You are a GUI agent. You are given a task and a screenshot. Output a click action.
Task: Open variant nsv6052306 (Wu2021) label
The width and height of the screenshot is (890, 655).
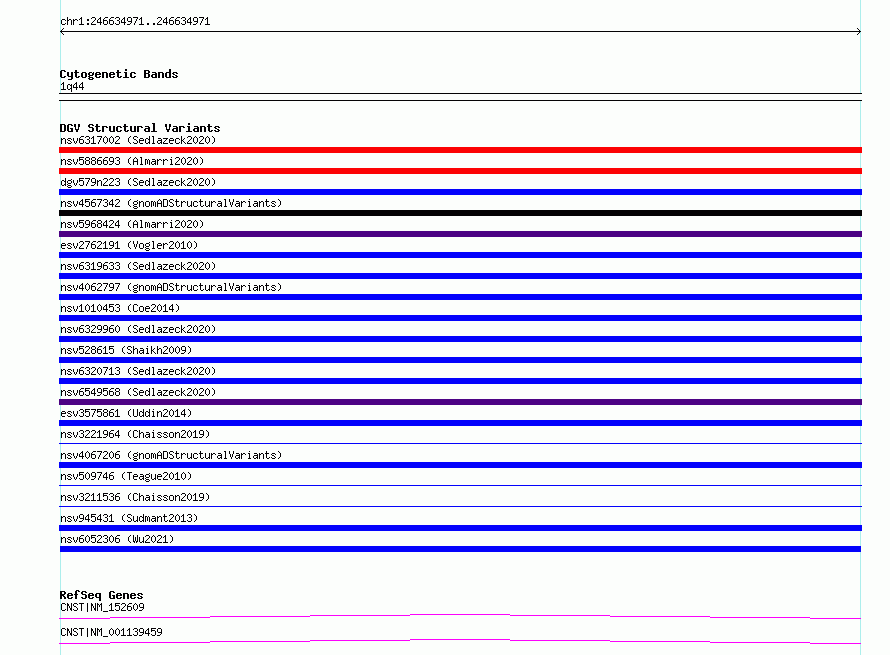117,539
